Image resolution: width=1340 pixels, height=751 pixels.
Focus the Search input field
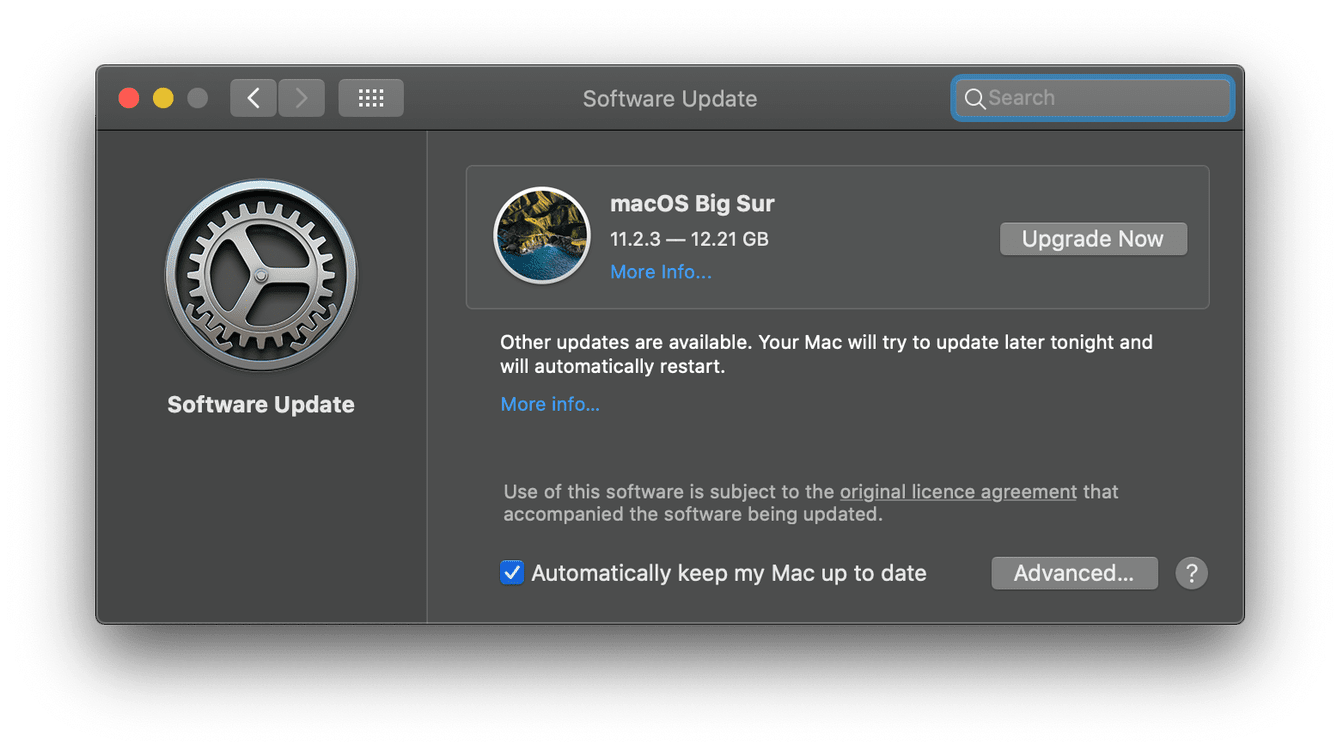coord(1092,99)
